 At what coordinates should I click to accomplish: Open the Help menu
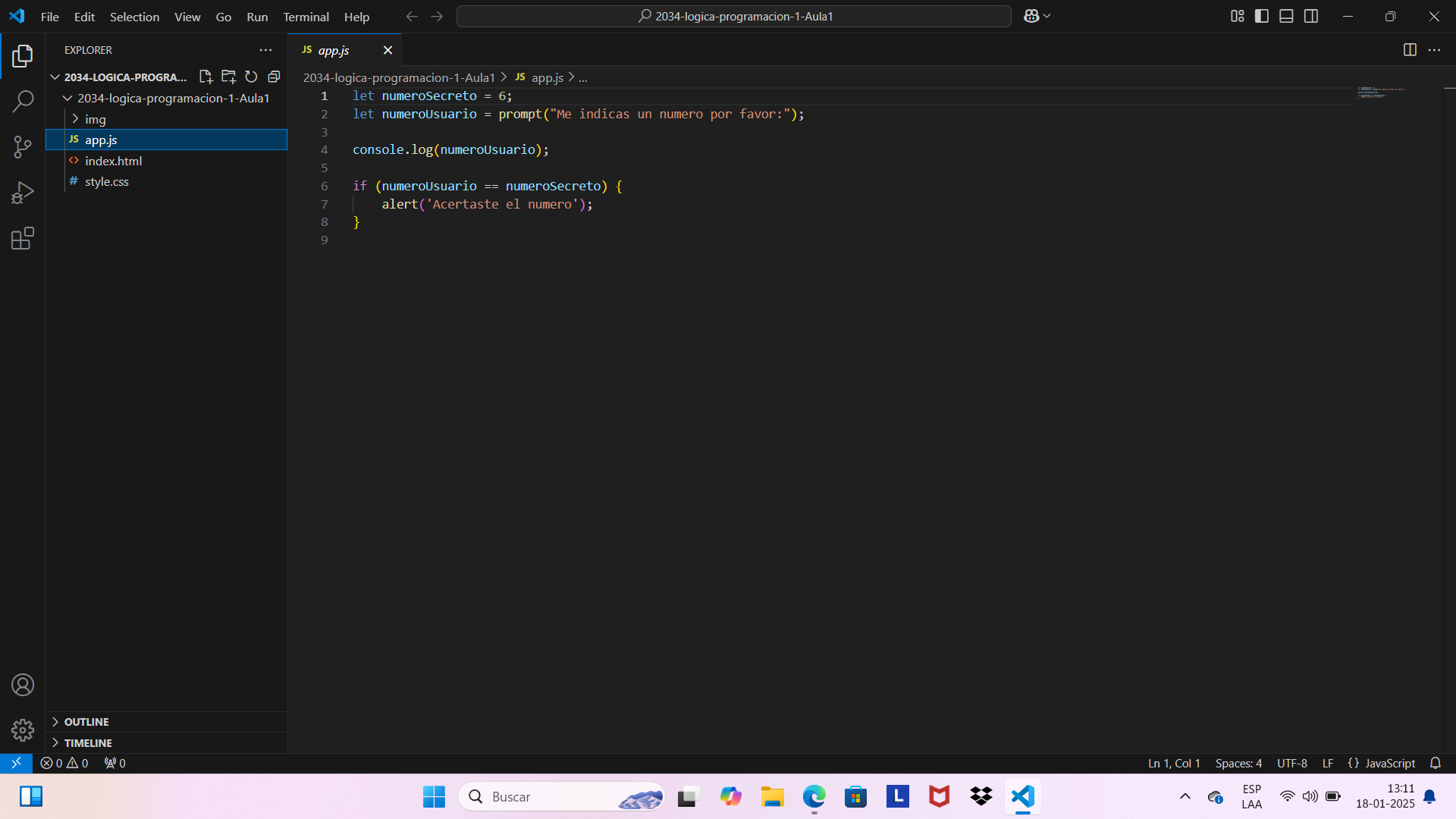[x=356, y=17]
